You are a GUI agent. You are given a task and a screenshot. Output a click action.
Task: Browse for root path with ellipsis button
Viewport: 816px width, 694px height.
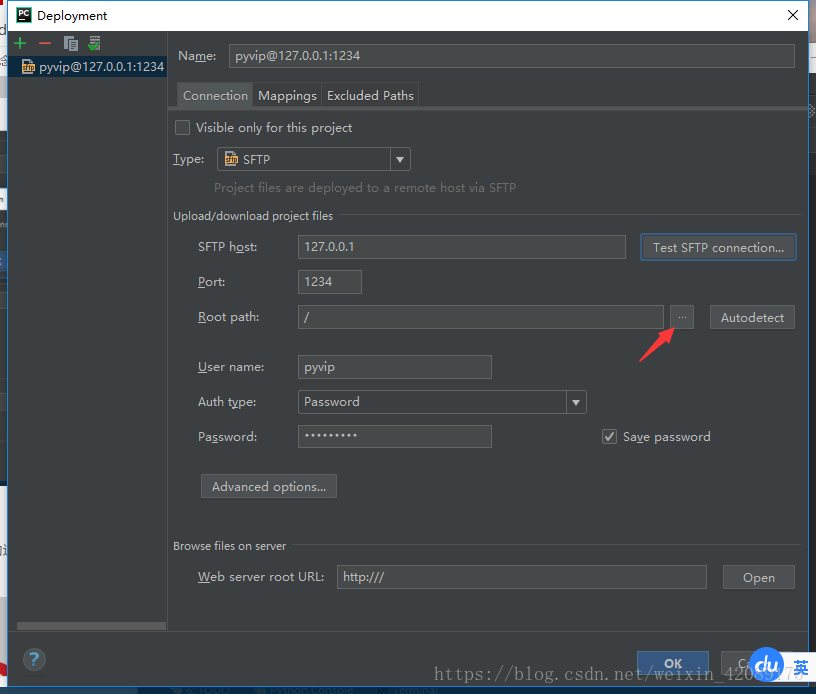(682, 317)
